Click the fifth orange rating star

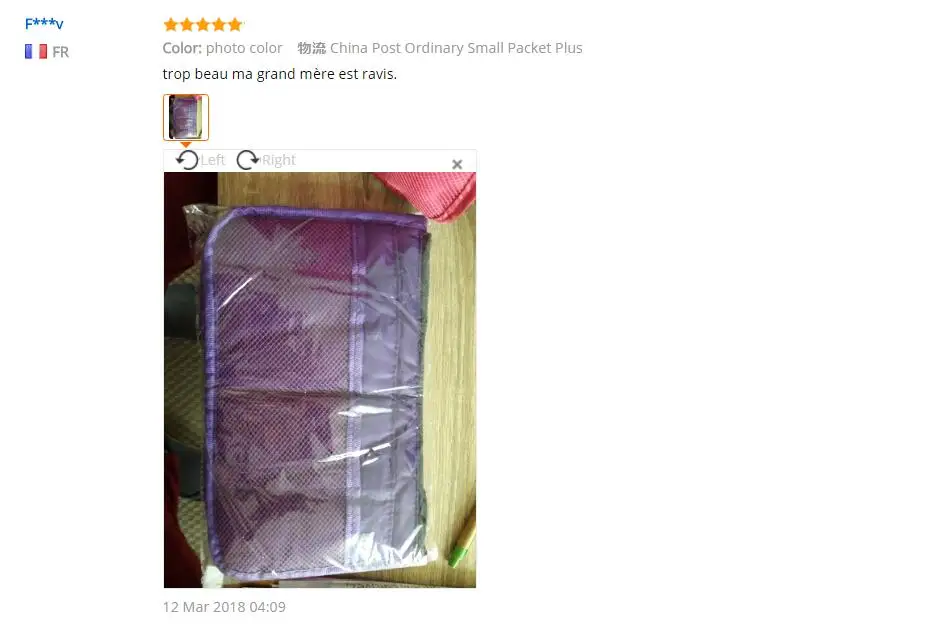(x=235, y=25)
